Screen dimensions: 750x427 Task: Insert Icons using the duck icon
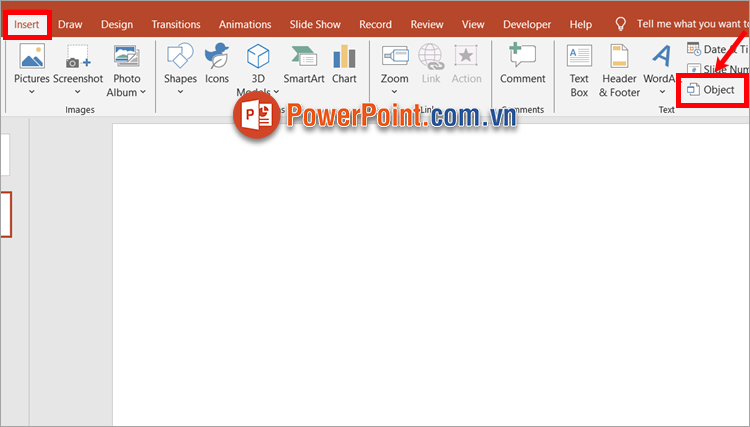tap(217, 56)
